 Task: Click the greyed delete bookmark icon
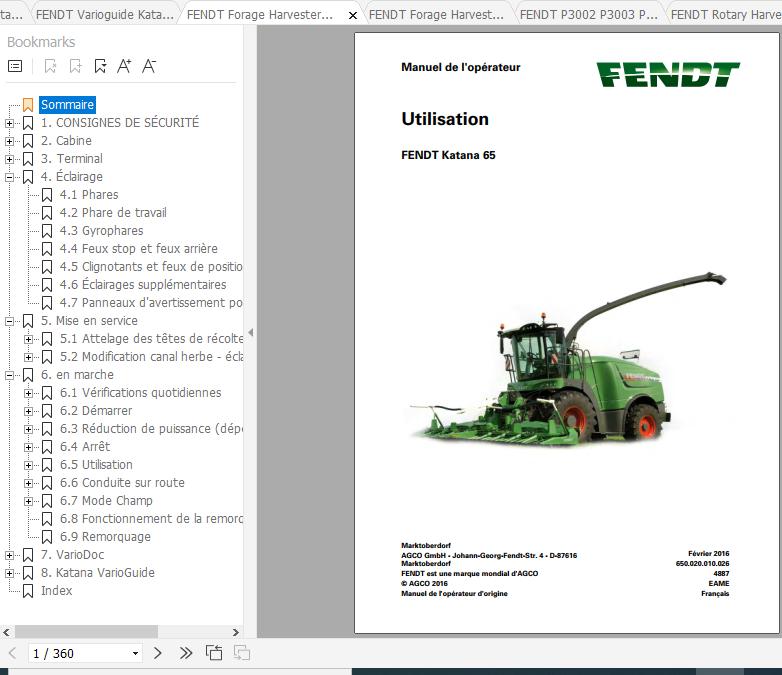(50, 66)
